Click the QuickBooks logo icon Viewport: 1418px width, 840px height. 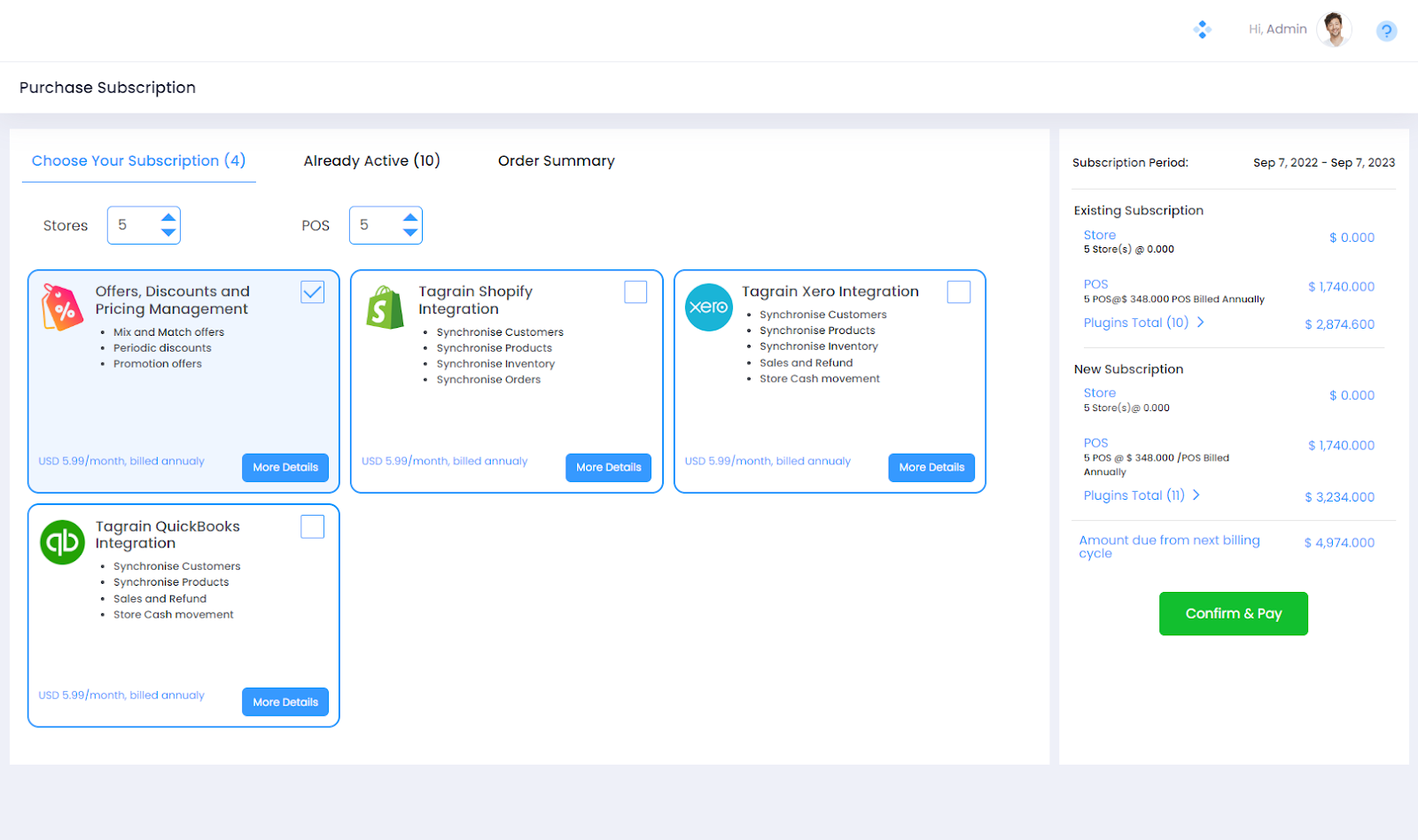point(62,542)
